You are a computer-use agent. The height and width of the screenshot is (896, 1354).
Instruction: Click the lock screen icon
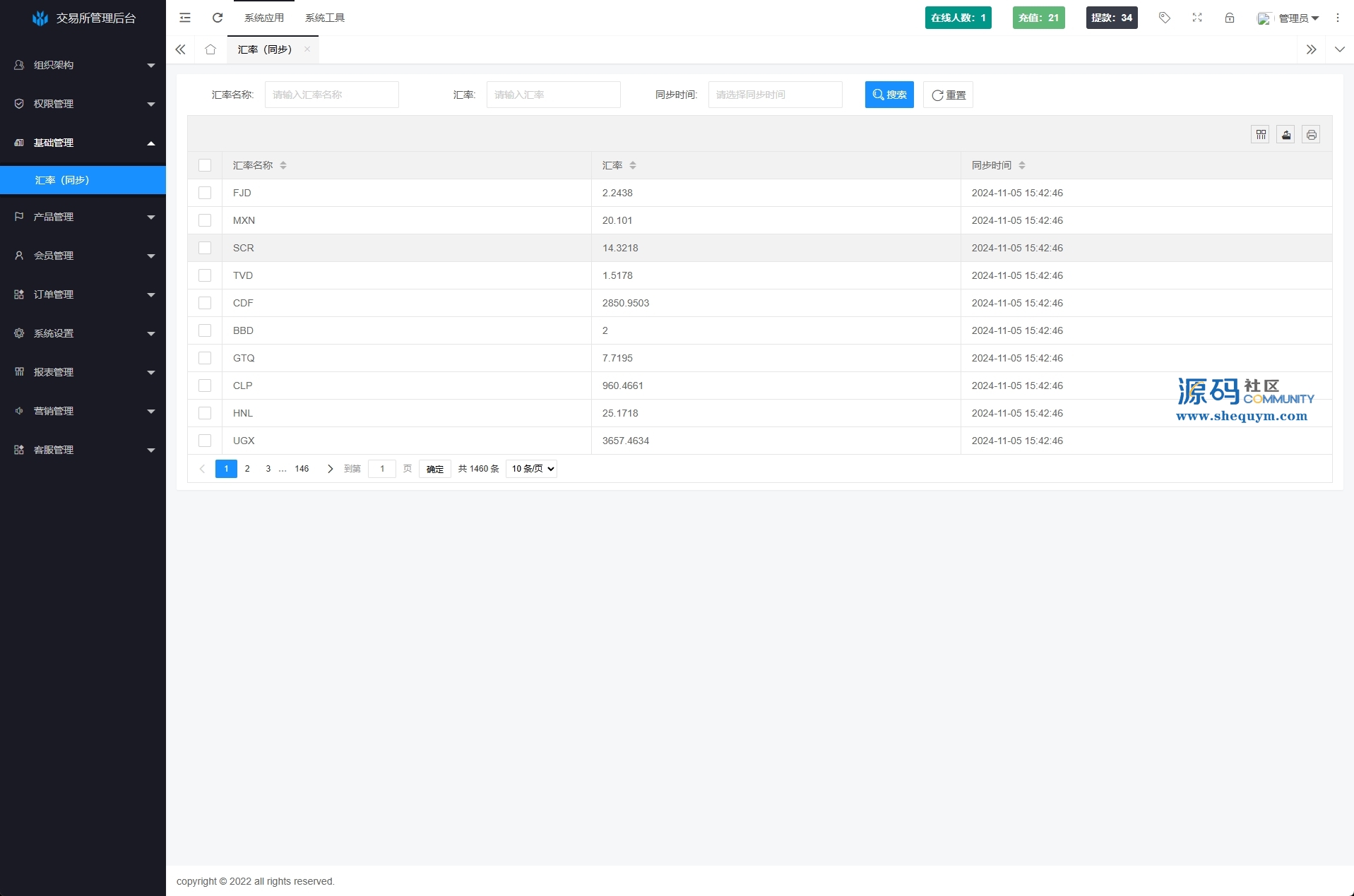pyautogui.click(x=1229, y=18)
